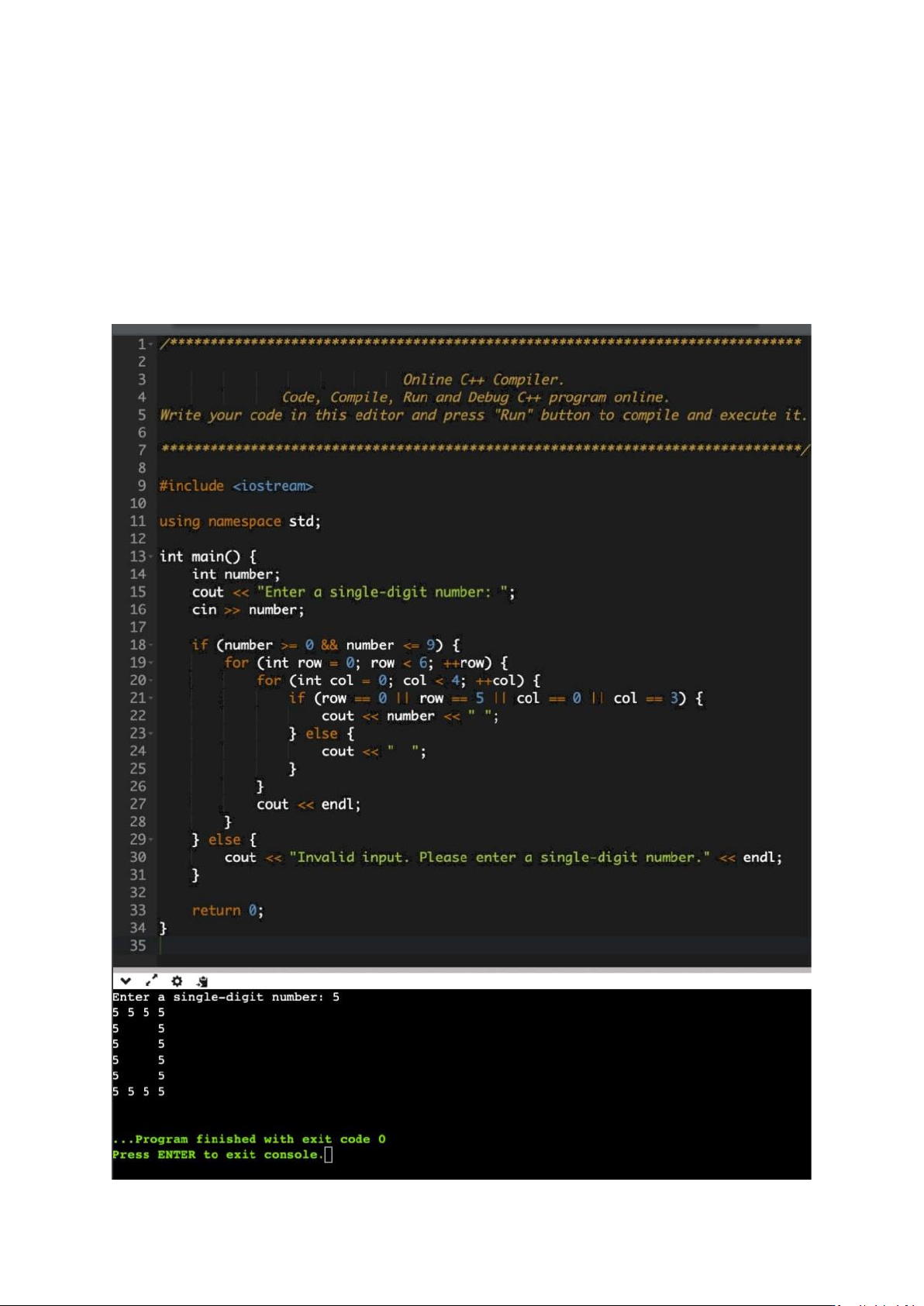Click the 'using namespace std;' line

(240, 522)
